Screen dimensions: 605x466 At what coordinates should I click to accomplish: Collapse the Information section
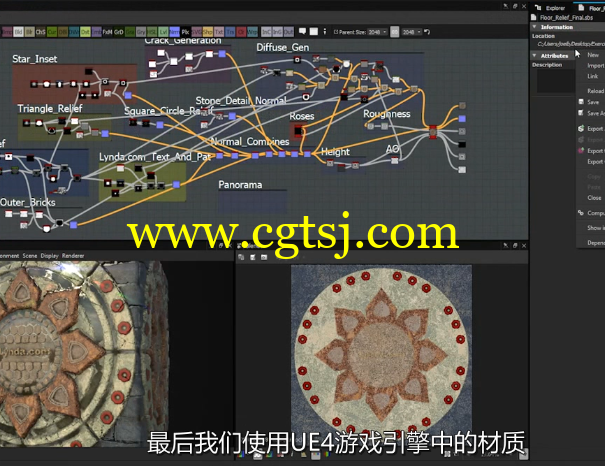tap(534, 27)
